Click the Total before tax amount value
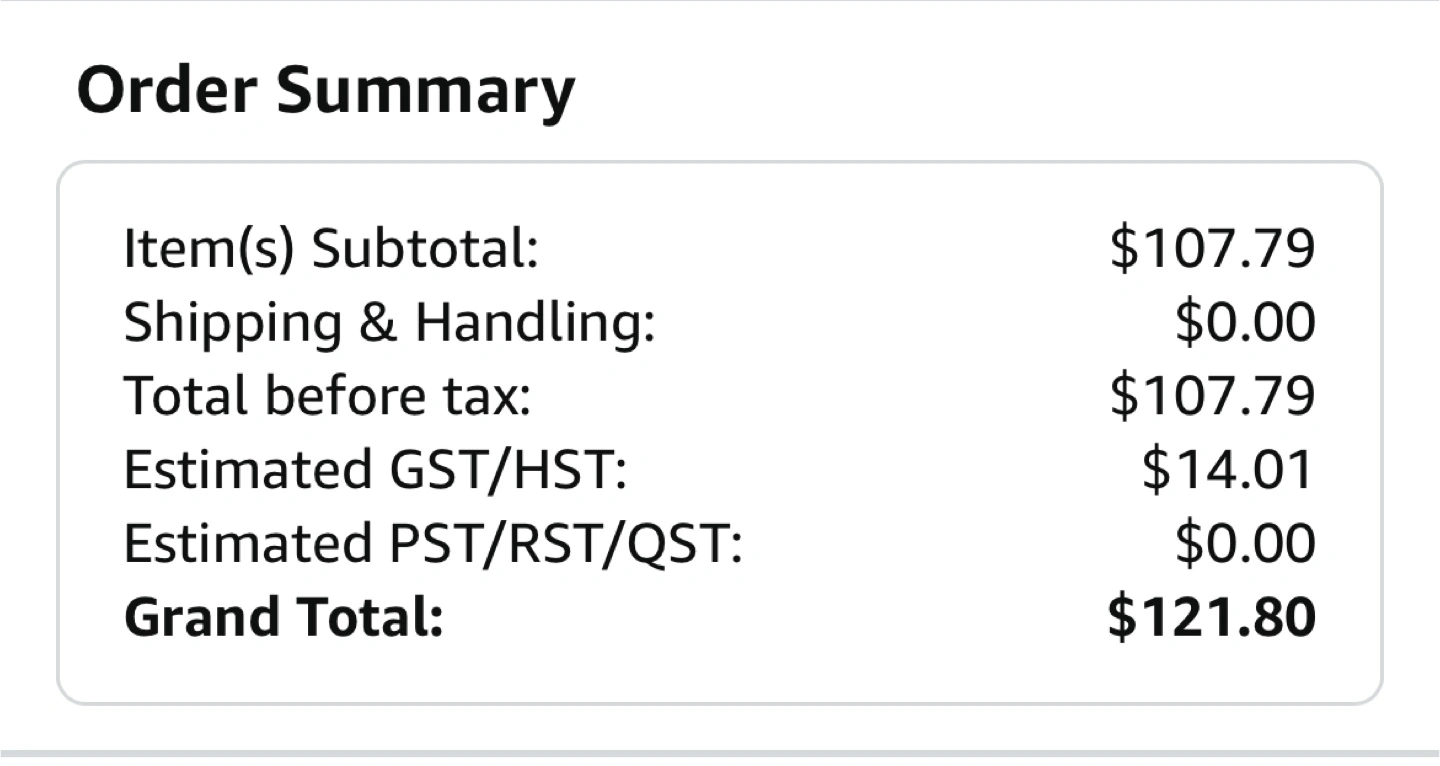This screenshot has height=766, width=1440. (x=1212, y=396)
